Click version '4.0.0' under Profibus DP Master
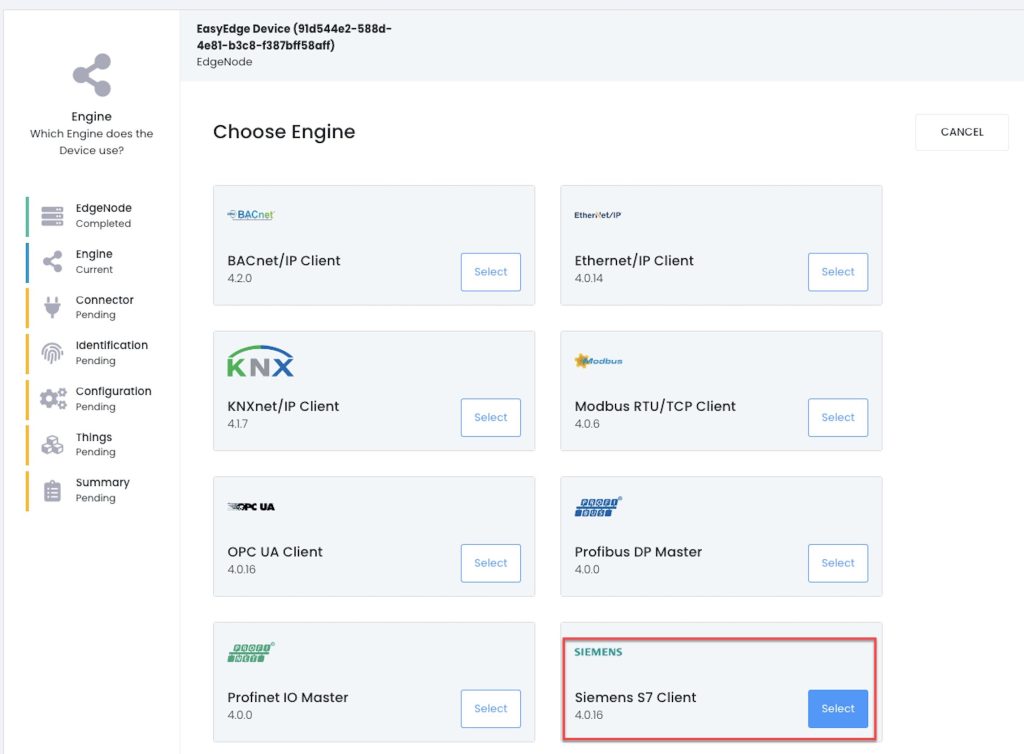 click(x=586, y=569)
